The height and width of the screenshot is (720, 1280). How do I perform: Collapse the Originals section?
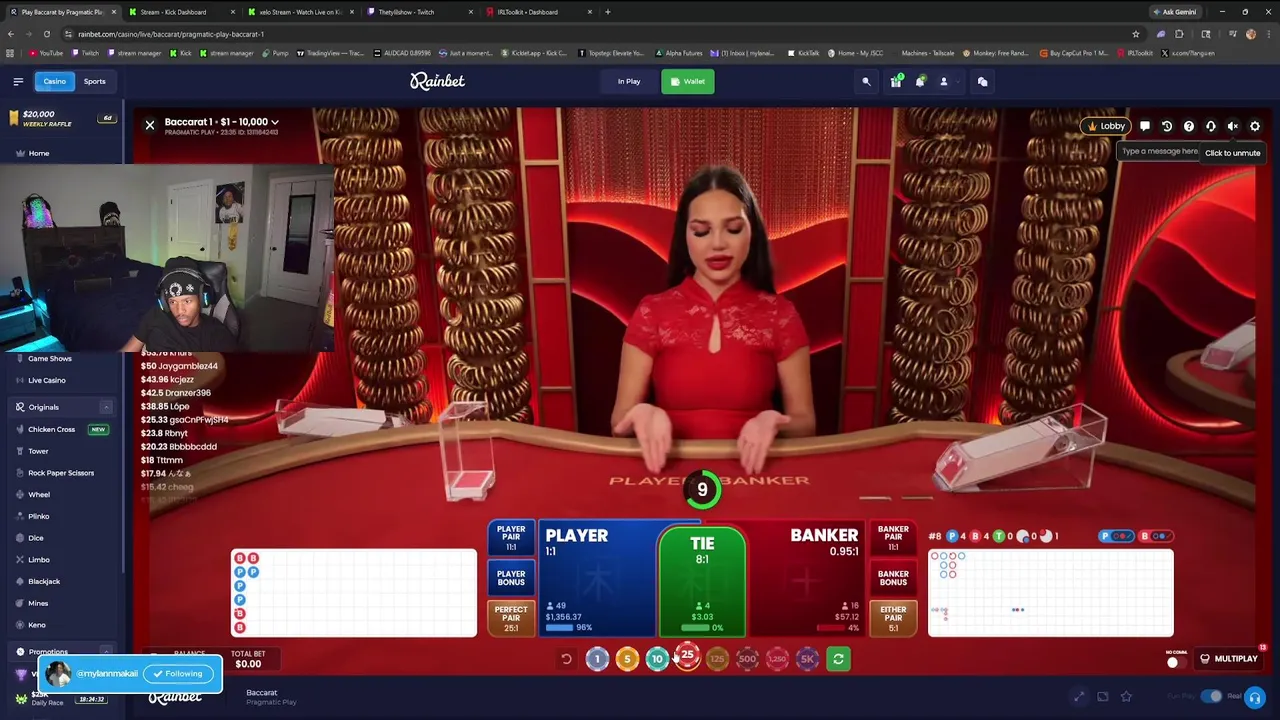(106, 407)
